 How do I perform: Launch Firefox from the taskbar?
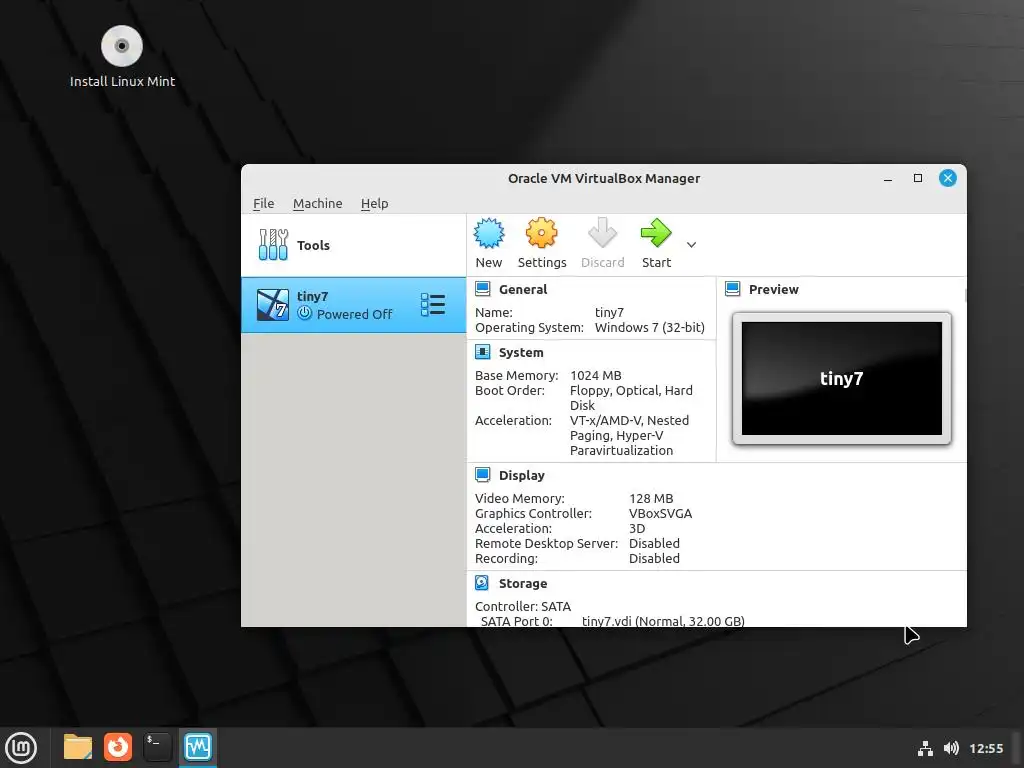coord(118,747)
